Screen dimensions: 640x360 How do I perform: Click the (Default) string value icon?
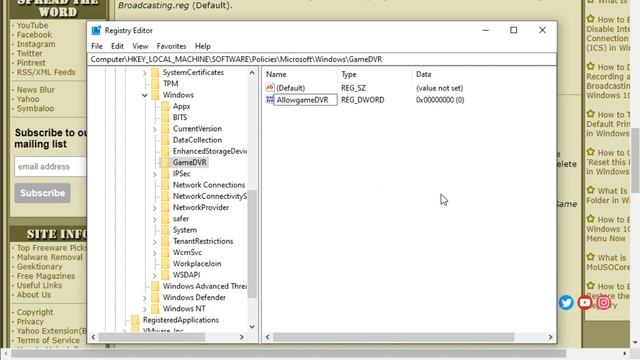[x=269, y=87]
